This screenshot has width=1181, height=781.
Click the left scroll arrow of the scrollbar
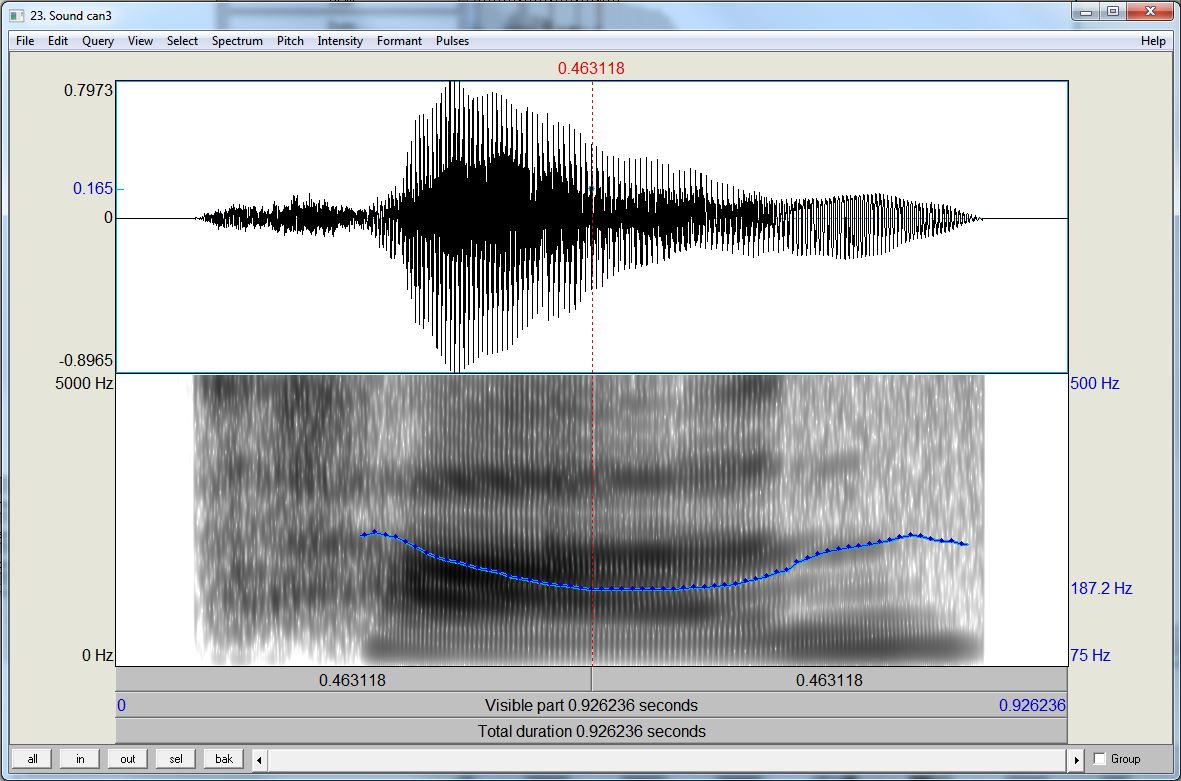pyautogui.click(x=259, y=760)
